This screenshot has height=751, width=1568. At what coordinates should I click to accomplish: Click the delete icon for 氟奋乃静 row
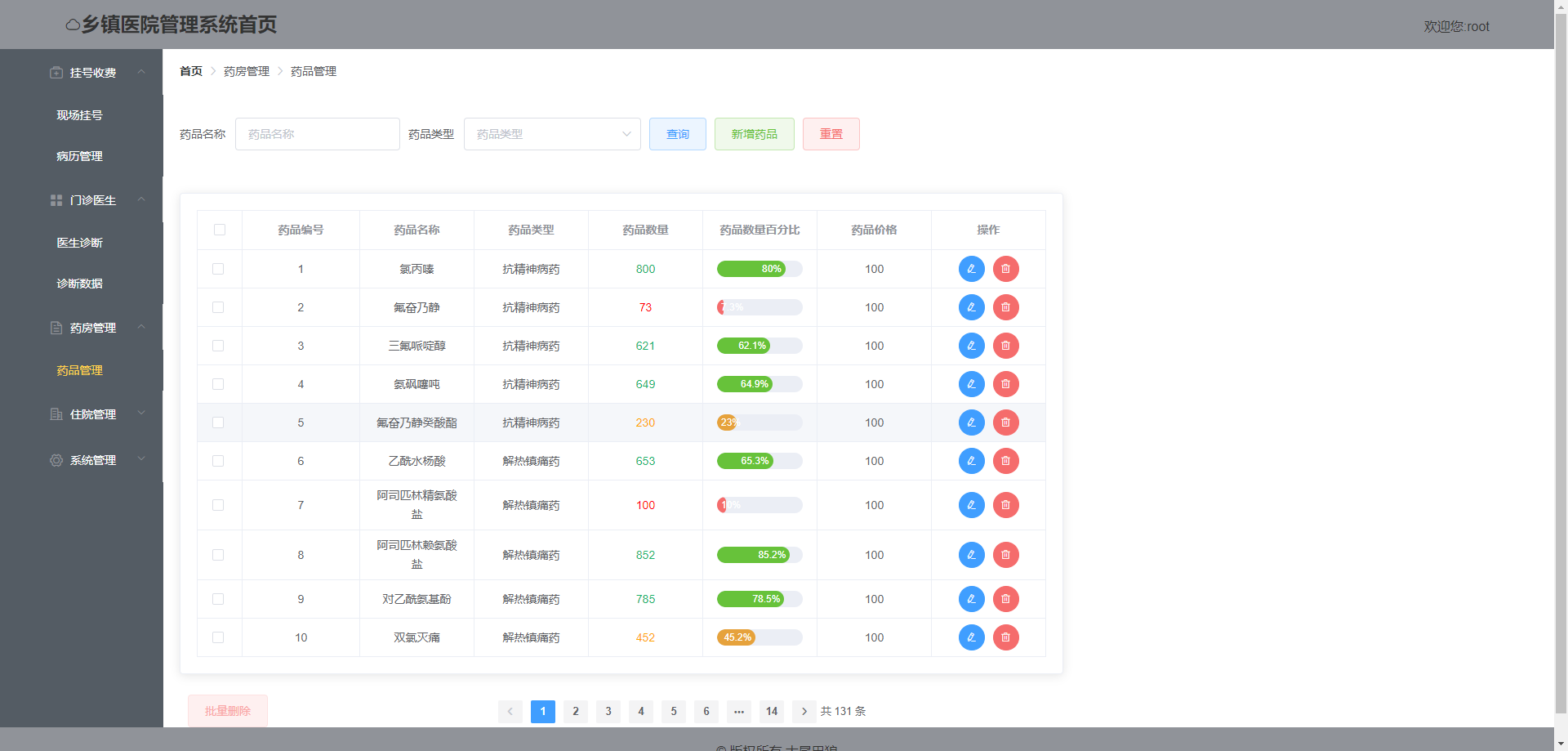click(x=1005, y=307)
